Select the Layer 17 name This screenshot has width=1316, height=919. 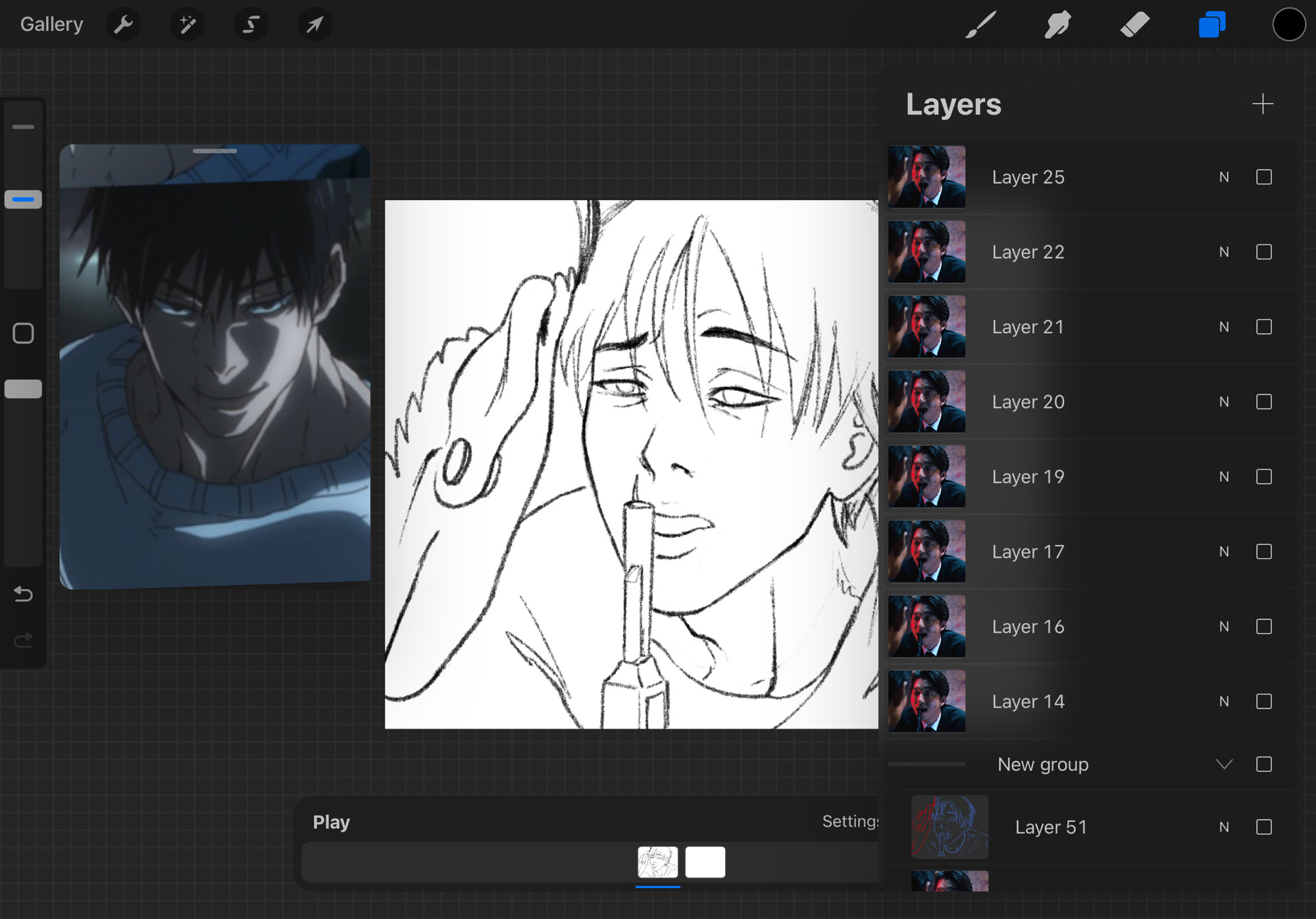pos(1028,552)
